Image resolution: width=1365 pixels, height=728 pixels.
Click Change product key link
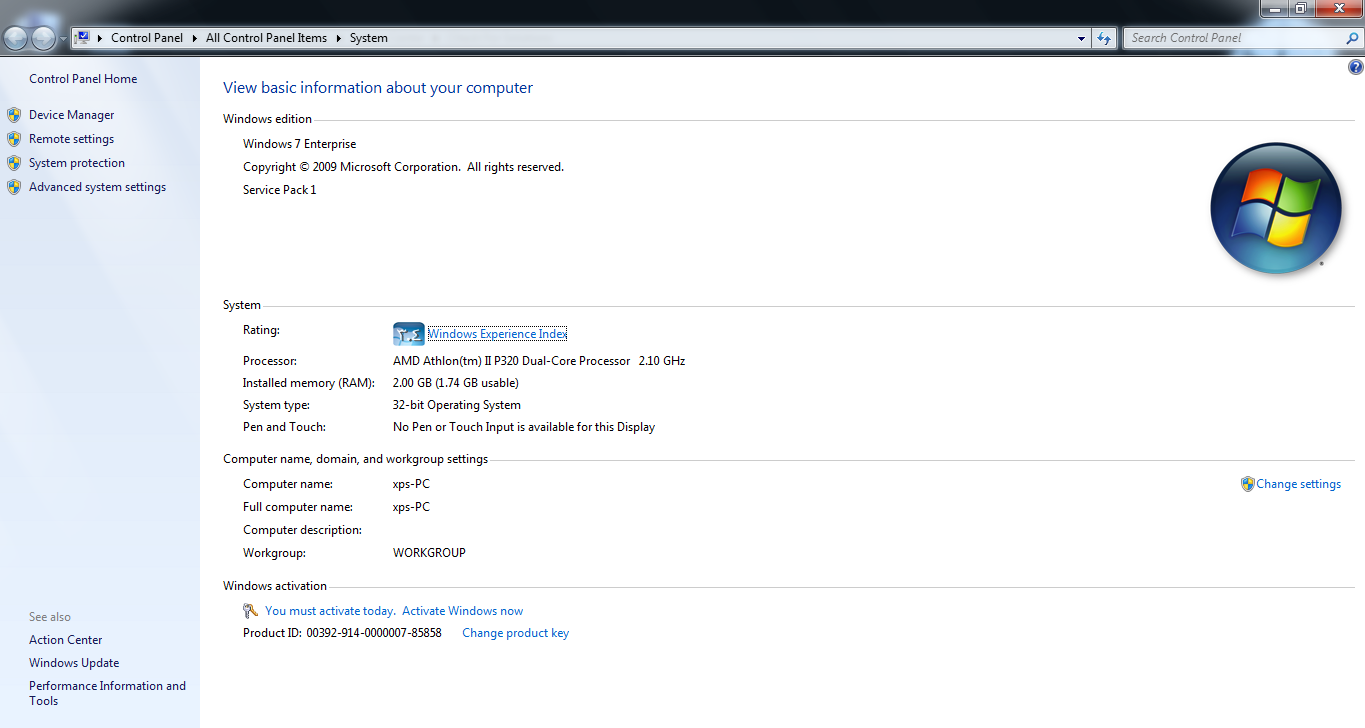515,633
